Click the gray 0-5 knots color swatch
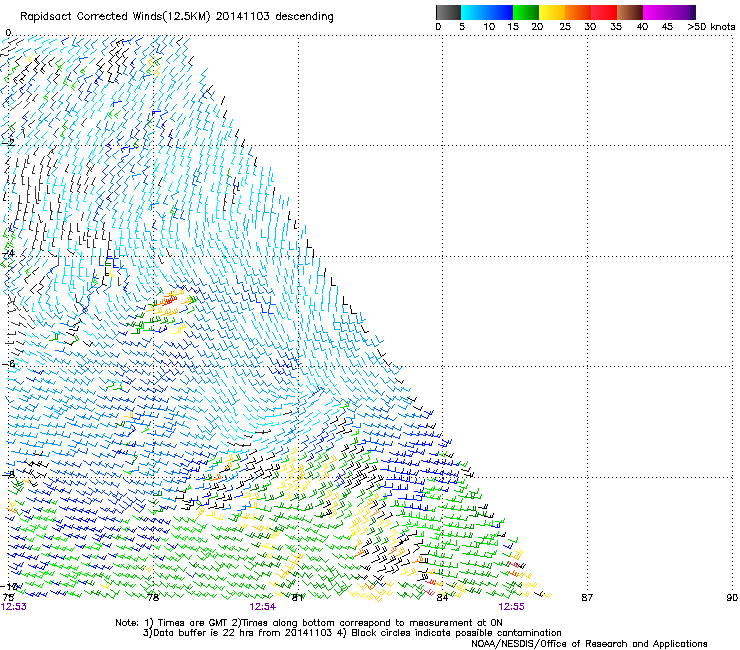Viewport: 740px width, 650px height. coord(448,12)
